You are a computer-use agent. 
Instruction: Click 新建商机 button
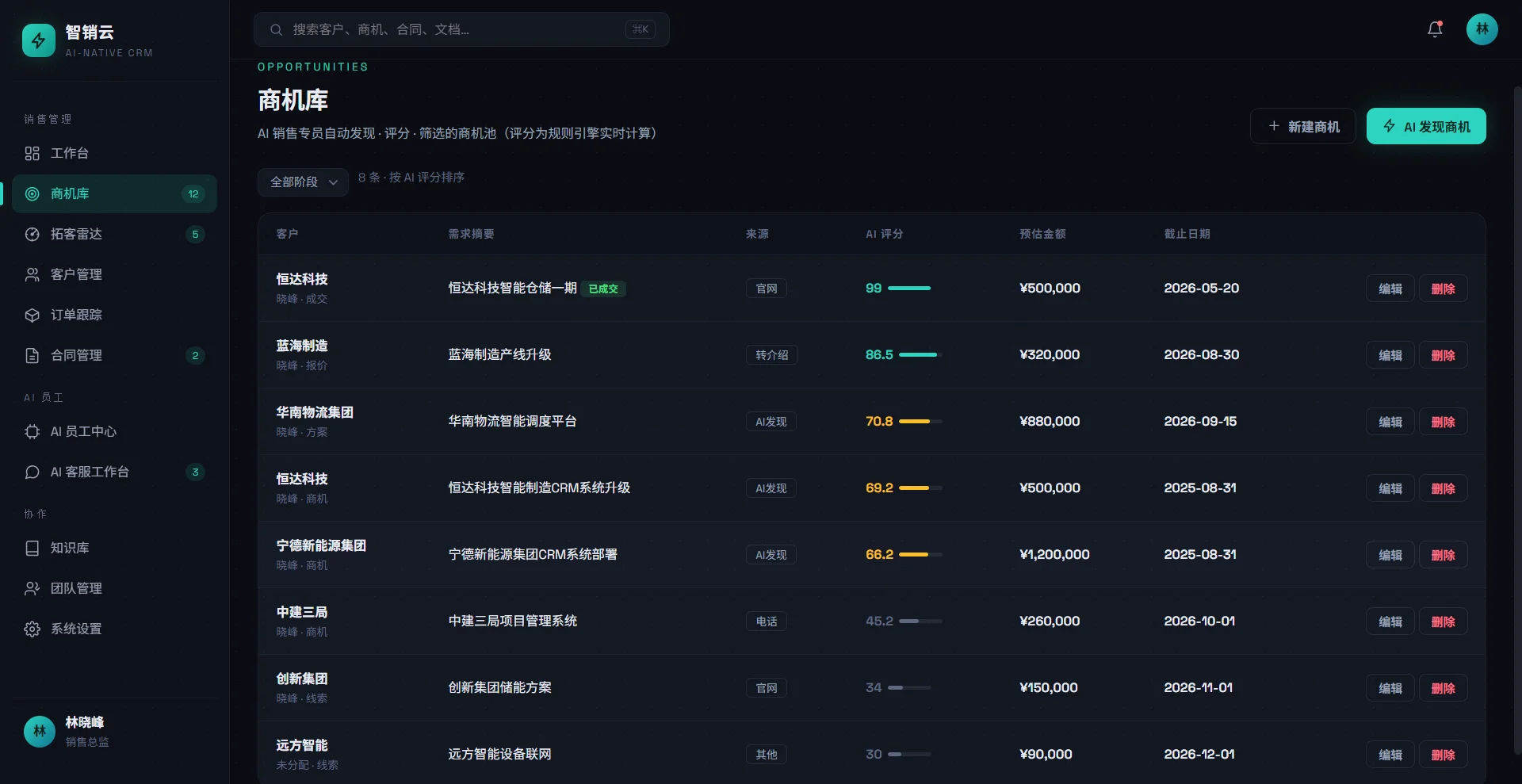click(x=1302, y=126)
